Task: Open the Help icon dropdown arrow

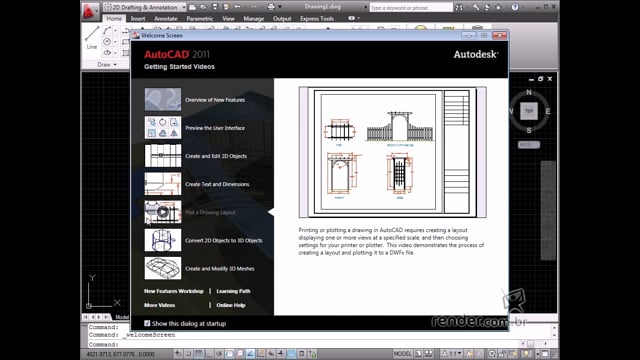Action: (522, 7)
